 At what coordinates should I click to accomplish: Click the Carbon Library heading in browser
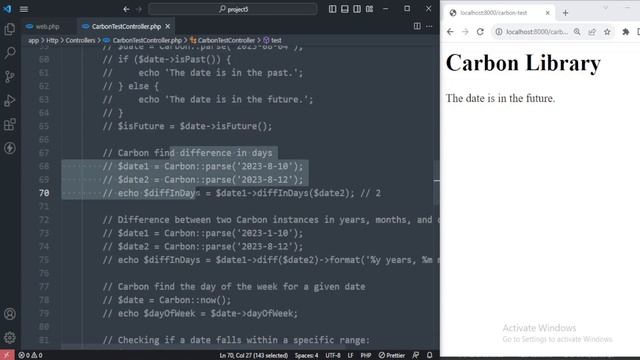click(x=523, y=63)
